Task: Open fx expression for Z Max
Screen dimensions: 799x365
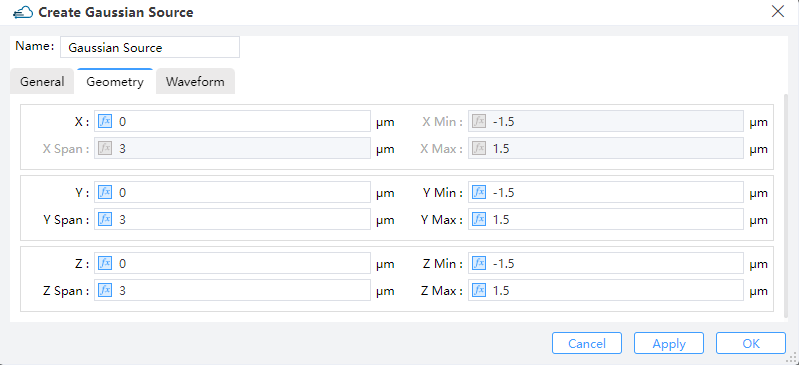Action: coord(479,290)
